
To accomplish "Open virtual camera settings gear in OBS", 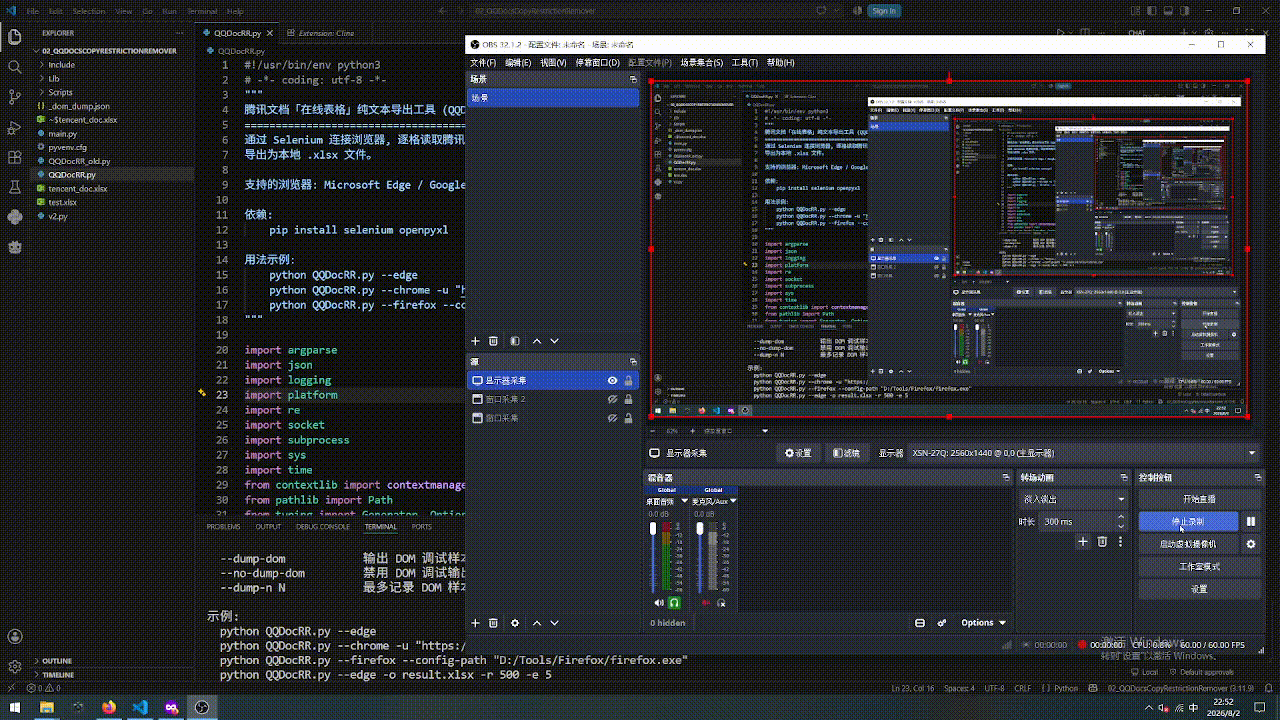I will pos(1251,544).
